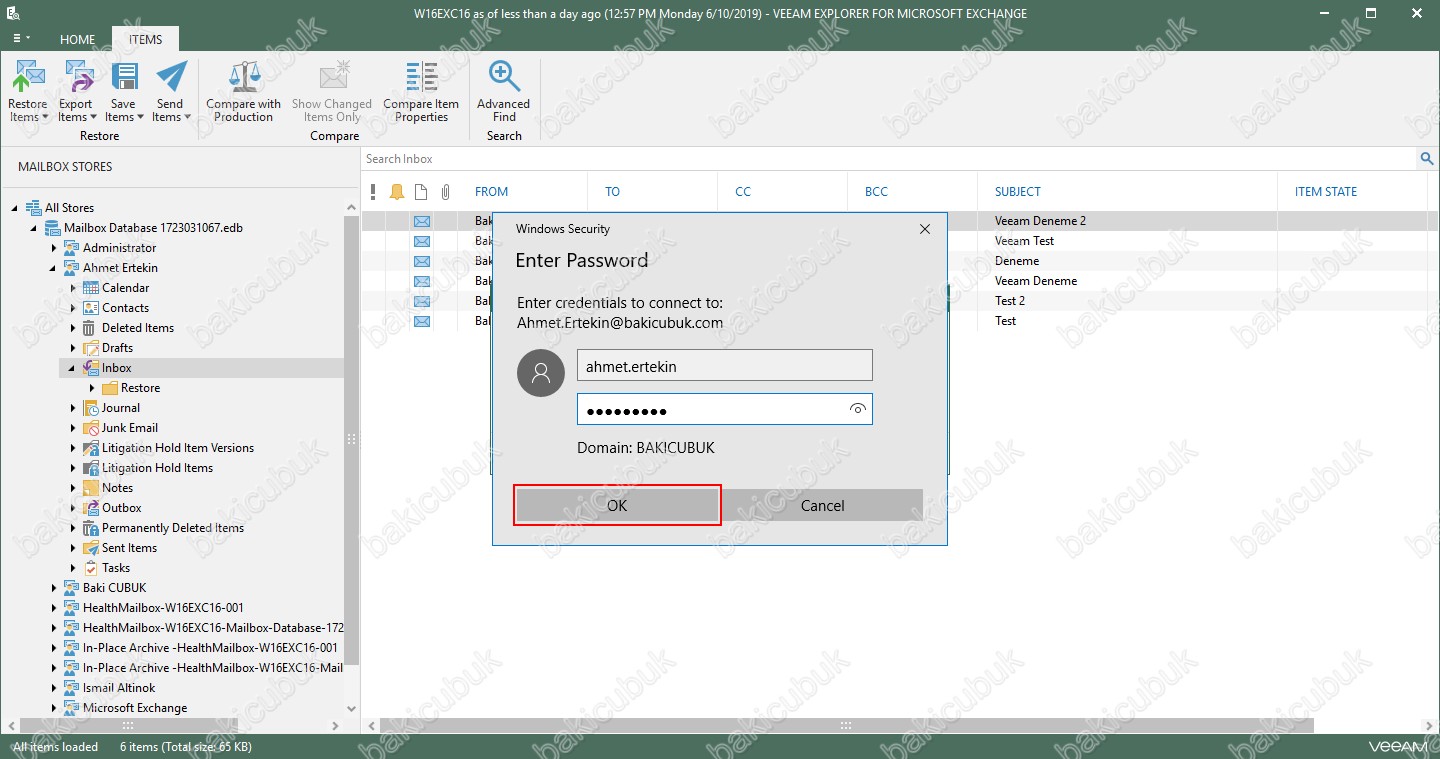Image resolution: width=1440 pixels, height=759 pixels.
Task: Select Litigation Hold Item Versions folder
Action: coord(178,448)
